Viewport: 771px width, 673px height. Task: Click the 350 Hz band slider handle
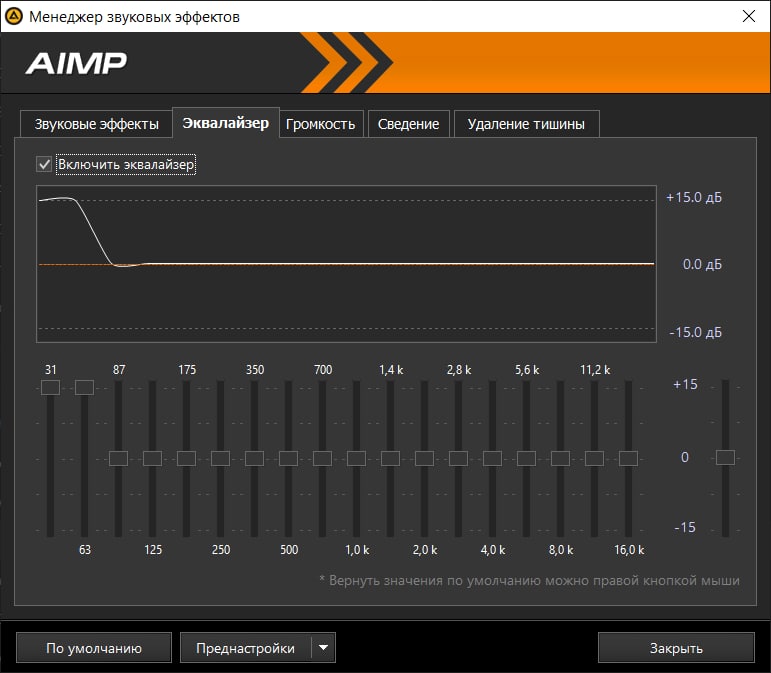[x=254, y=459]
